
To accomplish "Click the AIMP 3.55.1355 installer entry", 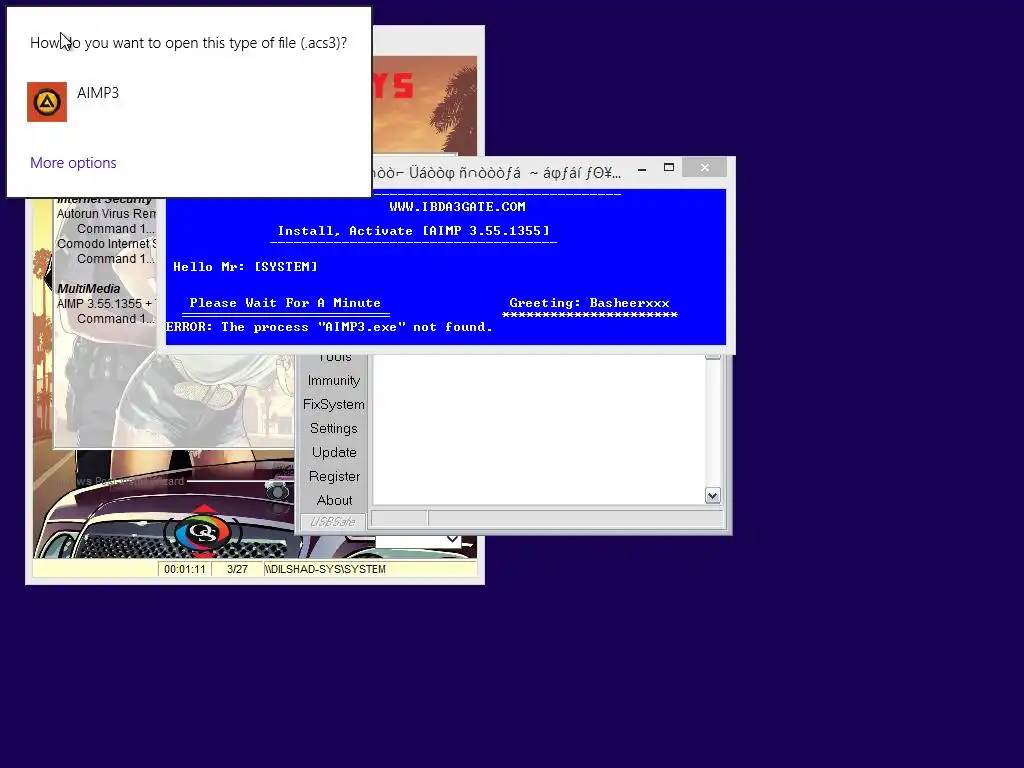I will coord(106,304).
